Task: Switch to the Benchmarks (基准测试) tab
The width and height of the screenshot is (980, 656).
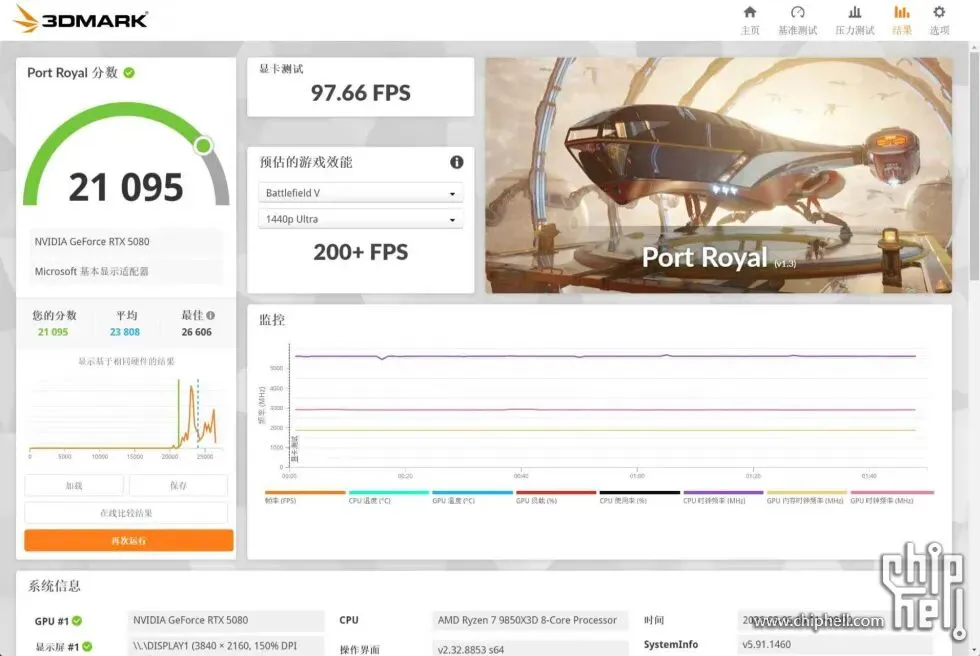Action: [x=798, y=20]
